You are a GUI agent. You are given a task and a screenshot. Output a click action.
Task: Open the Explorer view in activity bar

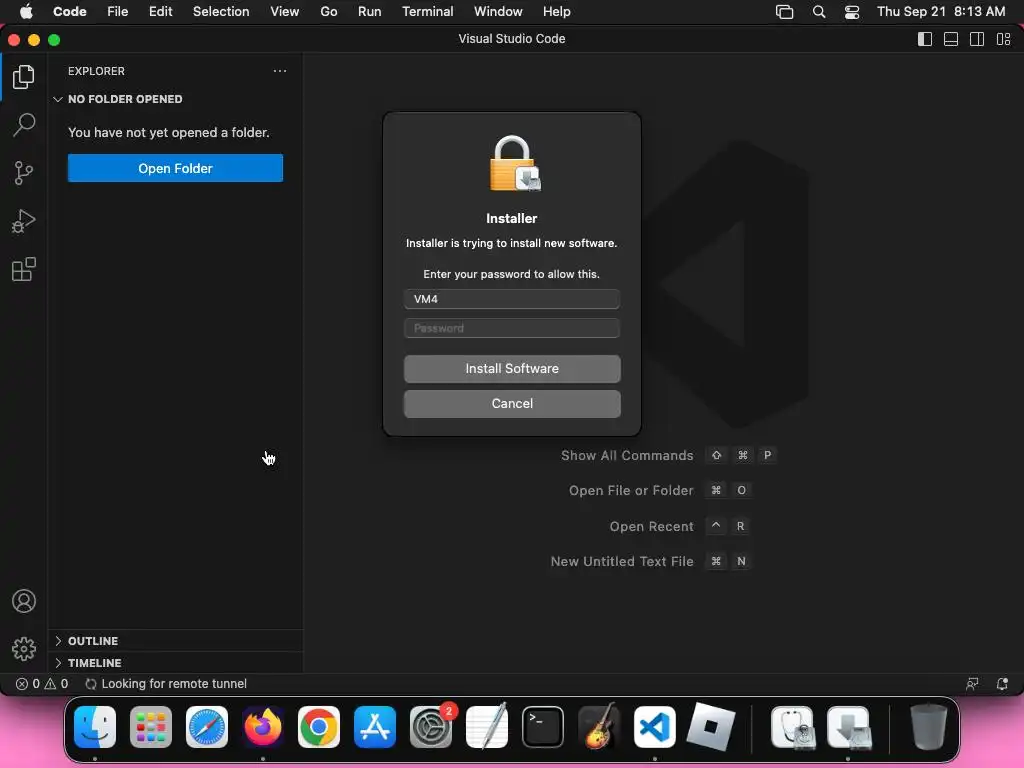pyautogui.click(x=24, y=77)
